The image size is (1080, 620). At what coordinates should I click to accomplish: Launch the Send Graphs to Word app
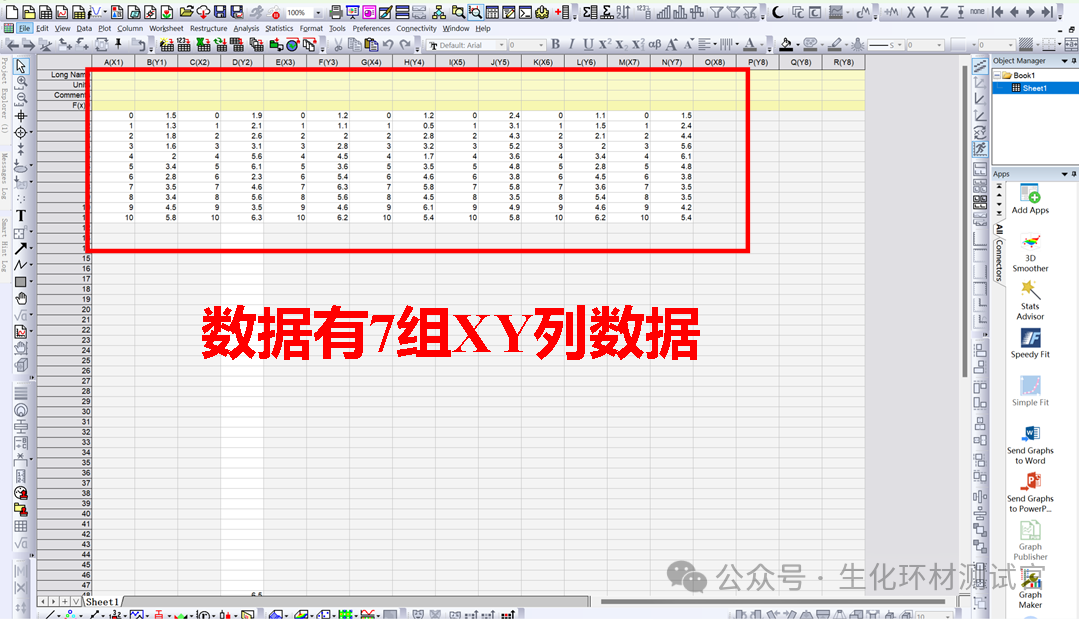1030,445
